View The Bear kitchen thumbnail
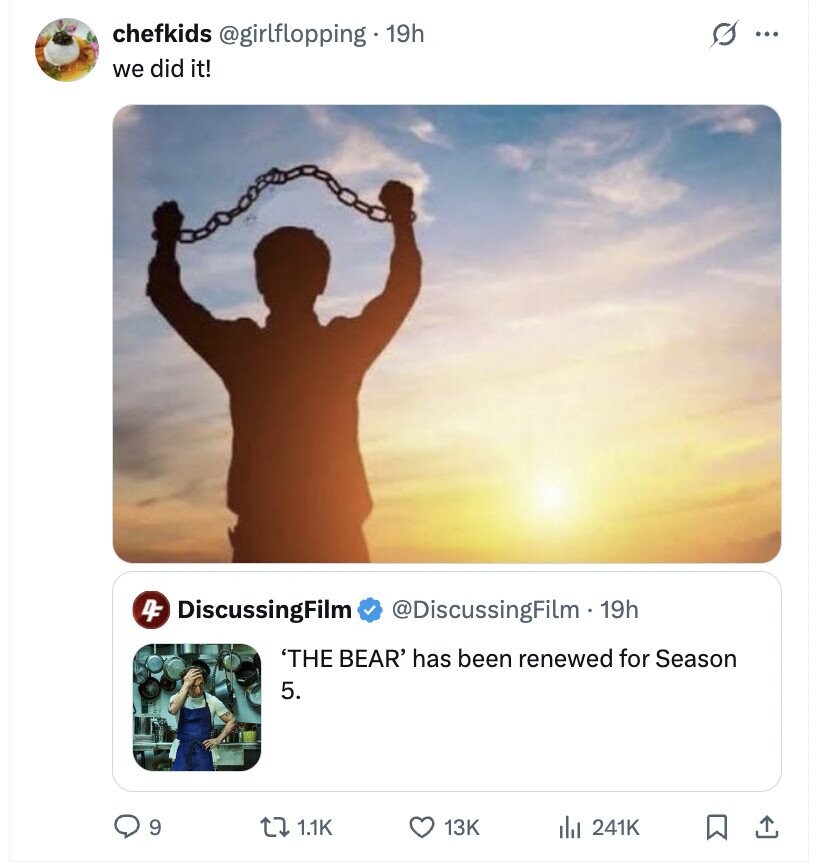This screenshot has width=826, height=862. (197, 707)
